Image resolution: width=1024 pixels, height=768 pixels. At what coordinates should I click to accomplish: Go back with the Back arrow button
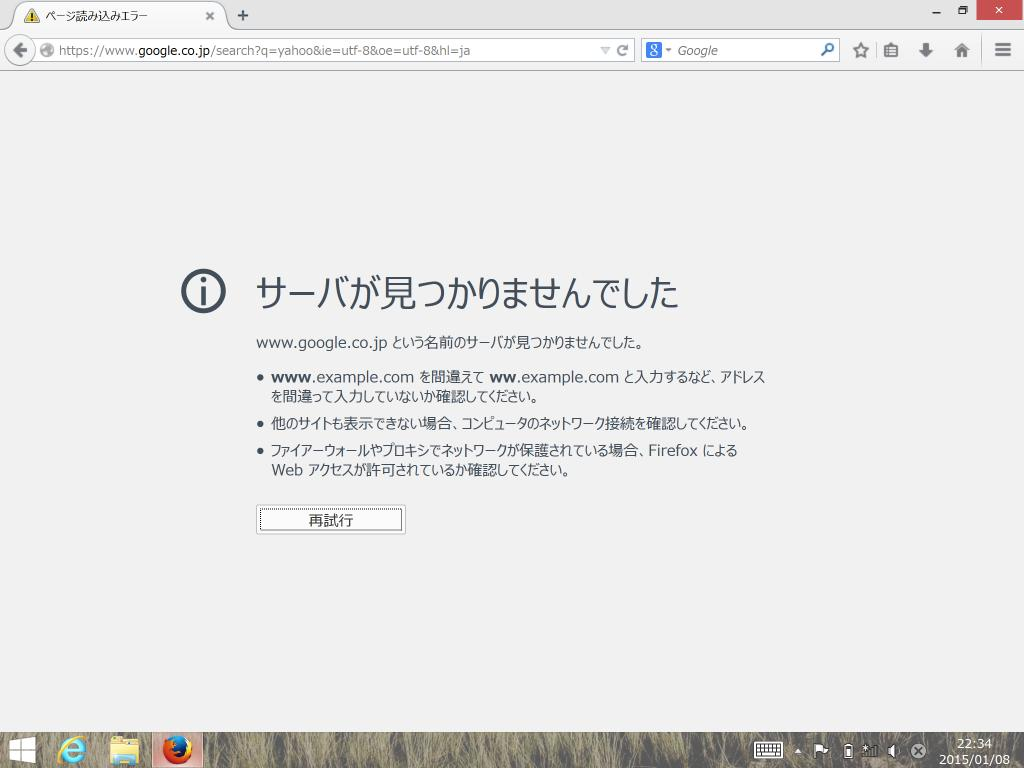pyautogui.click(x=20, y=50)
